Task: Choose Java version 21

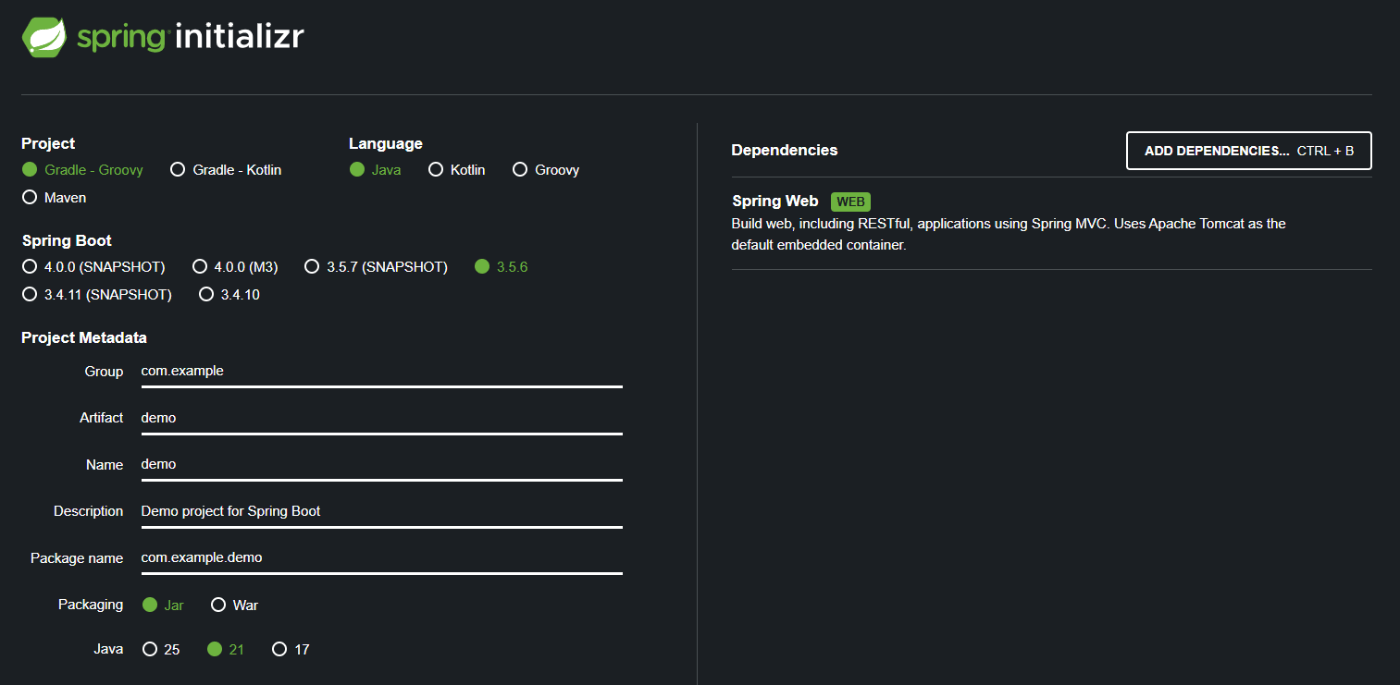Action: click(x=225, y=649)
